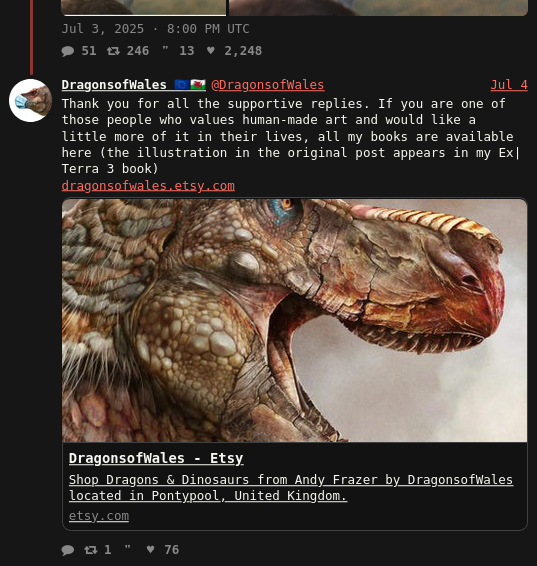Click the Jul 3, 2025 8:00 PM timestamp

(156, 29)
